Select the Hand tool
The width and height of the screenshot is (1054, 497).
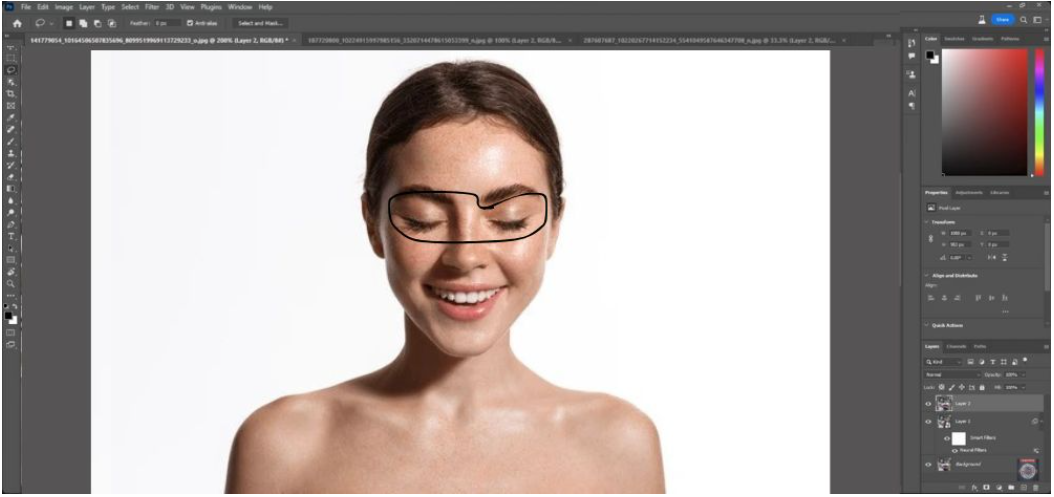point(11,272)
